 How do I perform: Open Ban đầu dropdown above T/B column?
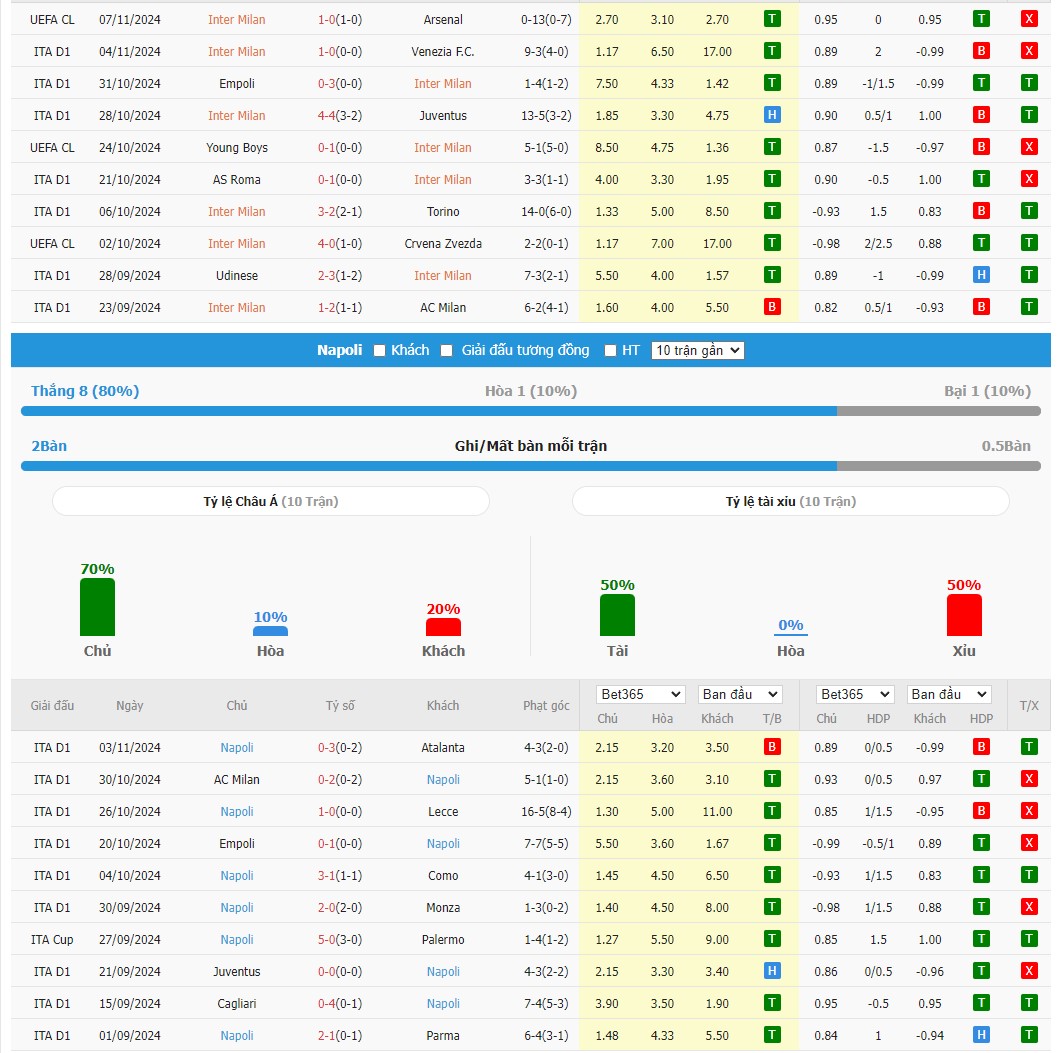click(x=740, y=694)
